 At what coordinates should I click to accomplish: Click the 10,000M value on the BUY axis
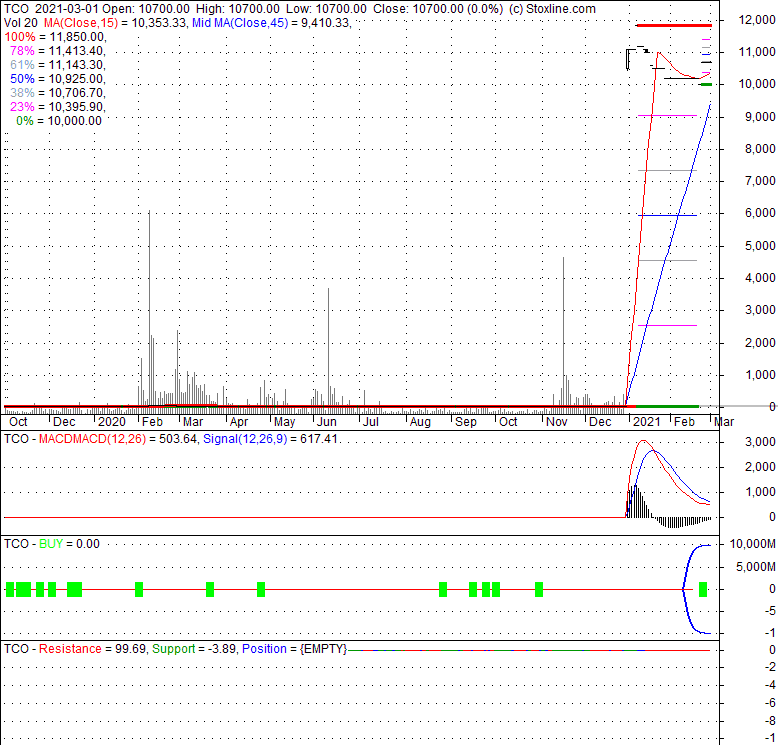[752, 544]
